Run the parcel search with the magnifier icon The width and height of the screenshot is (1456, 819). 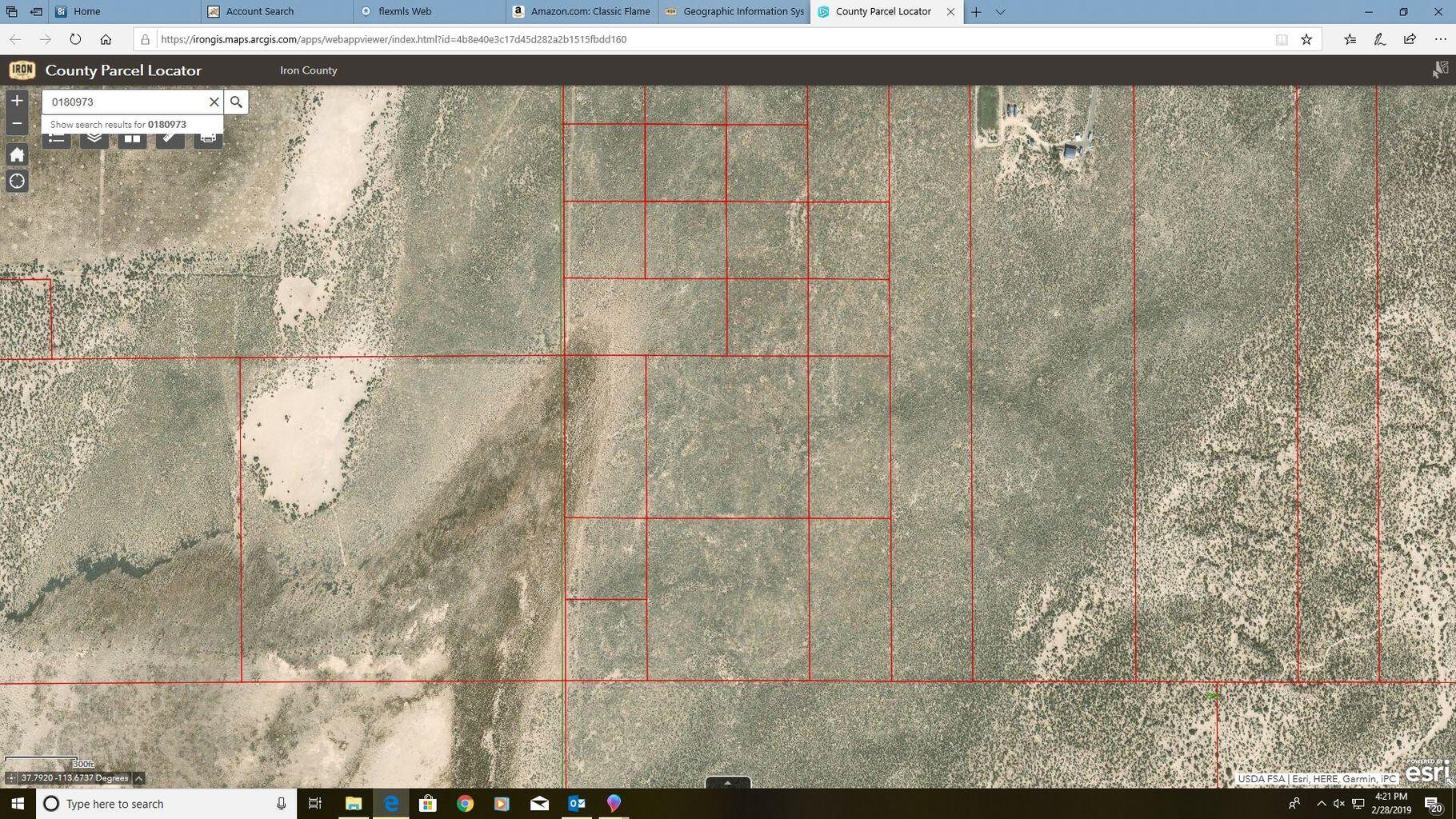tap(236, 102)
